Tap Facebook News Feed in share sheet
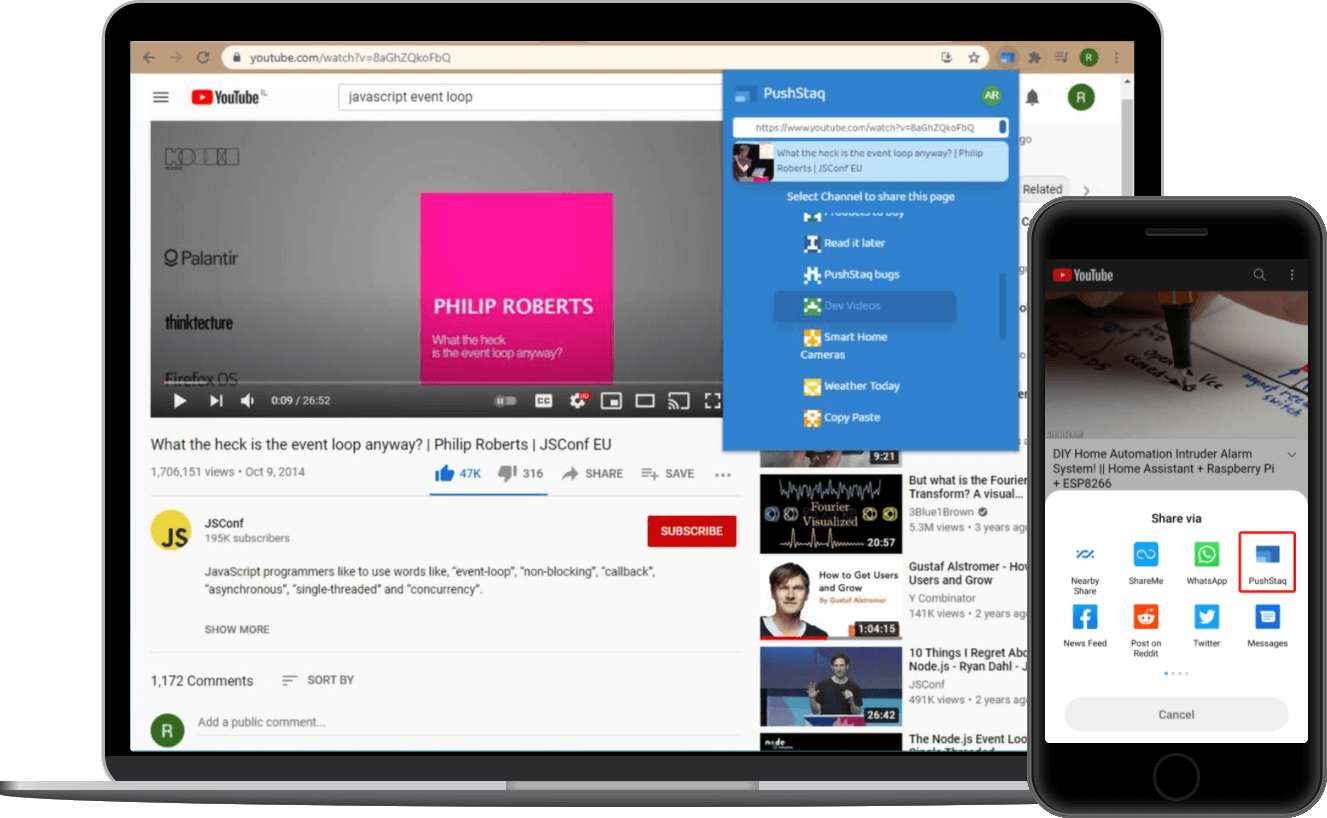The image size is (1327, 818). 1085,625
